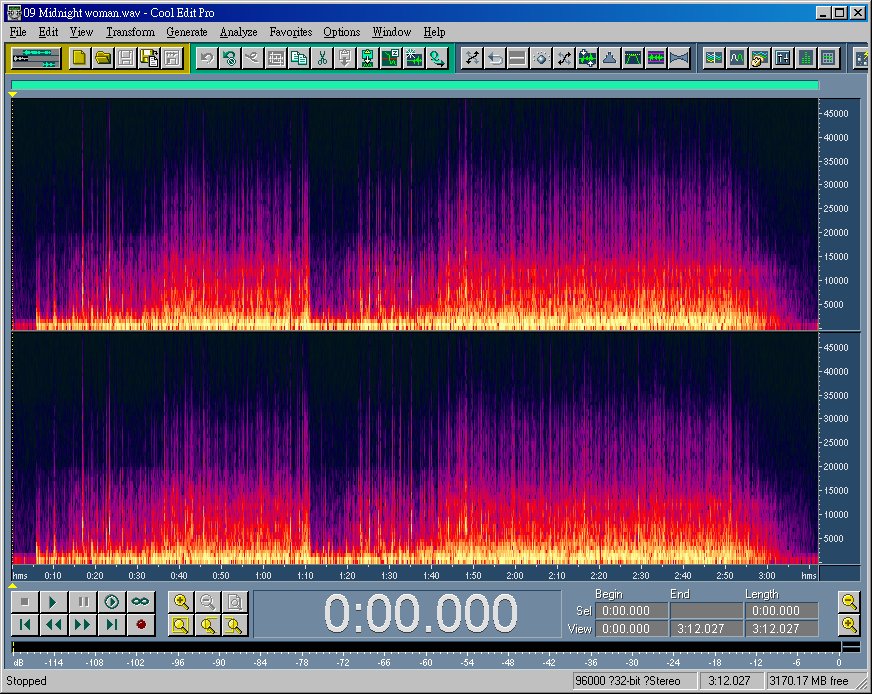
Task: Open the Transform menu
Action: (x=131, y=32)
